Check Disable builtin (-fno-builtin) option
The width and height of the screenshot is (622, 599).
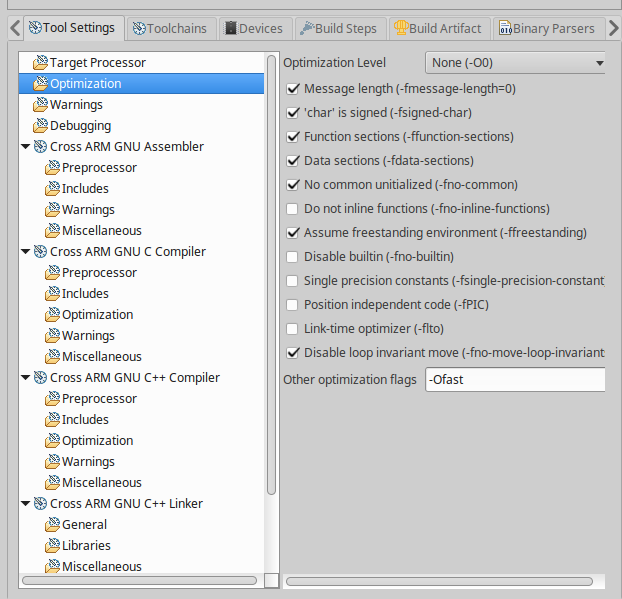pos(292,257)
